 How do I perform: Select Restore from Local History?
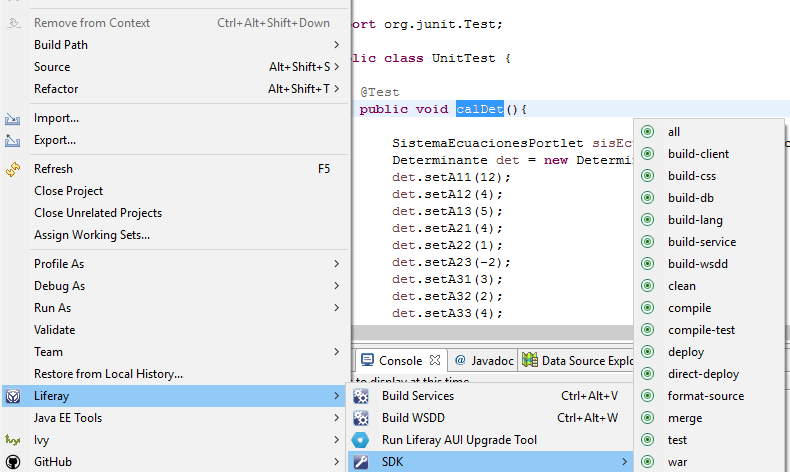point(174,374)
